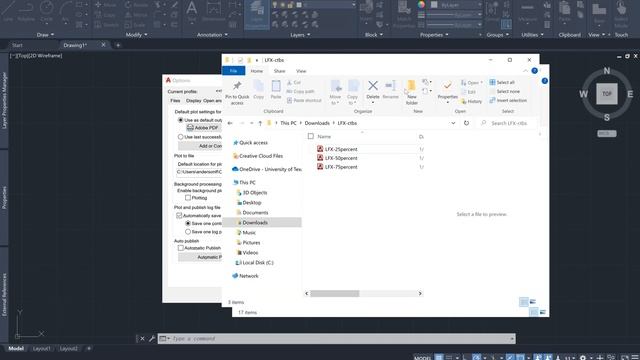Switch to AutoCAD Start tab

17,45
